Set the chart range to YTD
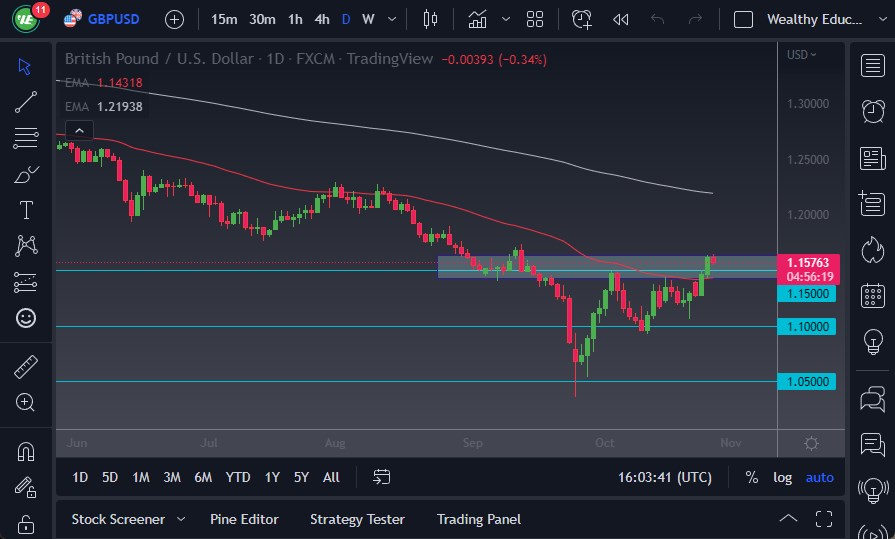Image resolution: width=895 pixels, height=539 pixels. pyautogui.click(x=238, y=477)
